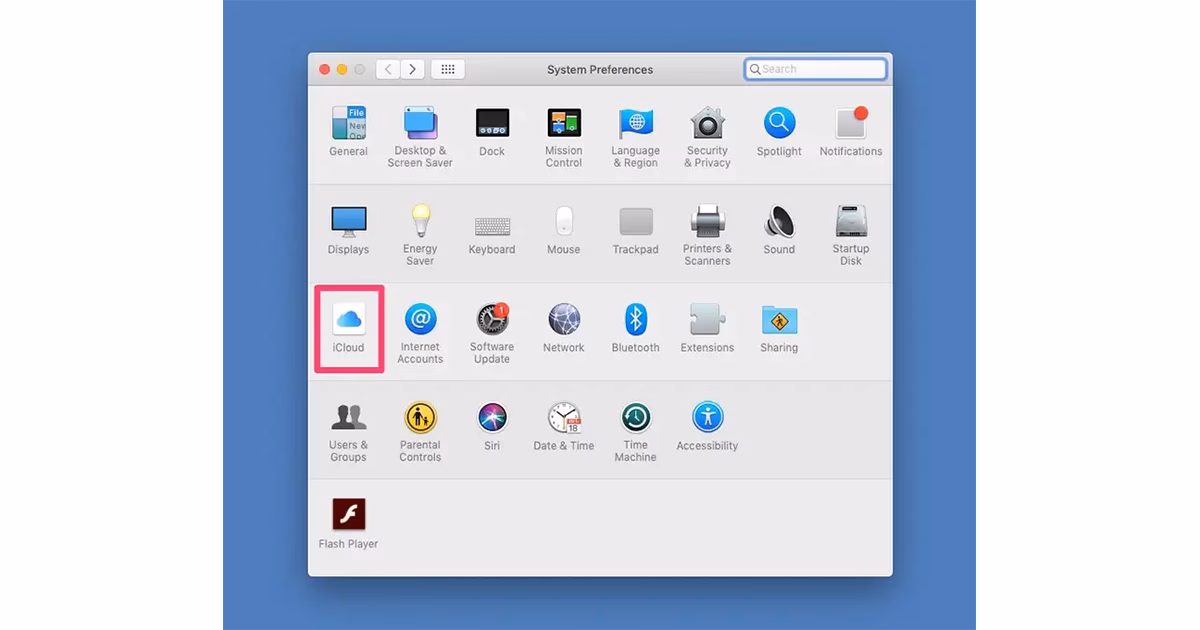Open Printers & Scanners preferences

coord(707,235)
